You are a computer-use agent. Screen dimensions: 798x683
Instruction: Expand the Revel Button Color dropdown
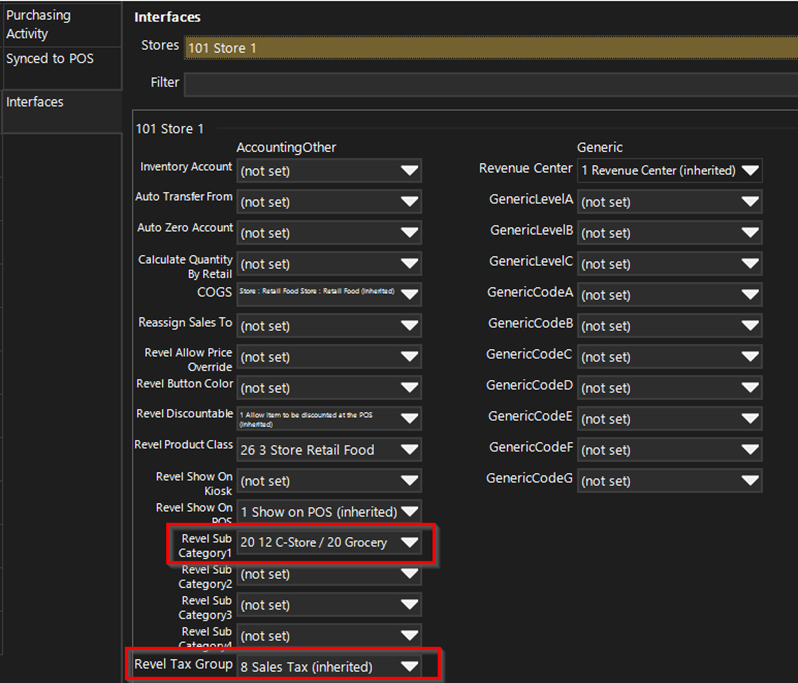[x=329, y=388]
